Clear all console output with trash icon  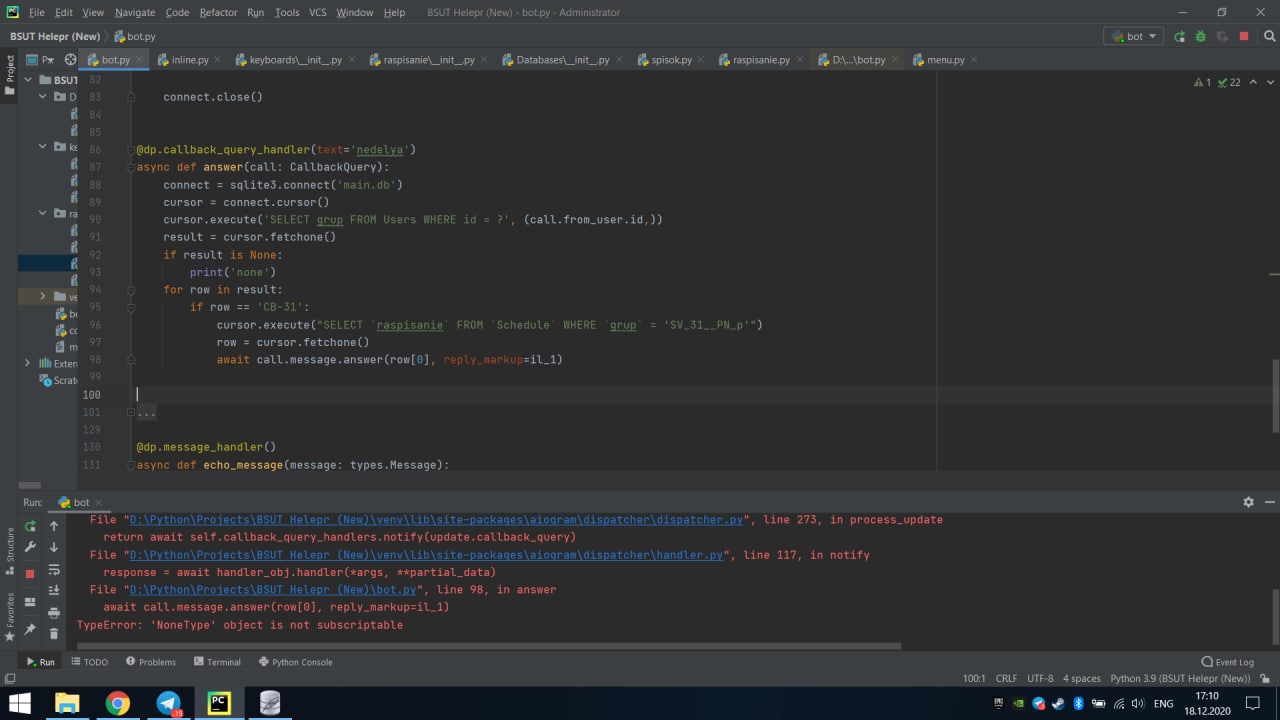[x=54, y=634]
